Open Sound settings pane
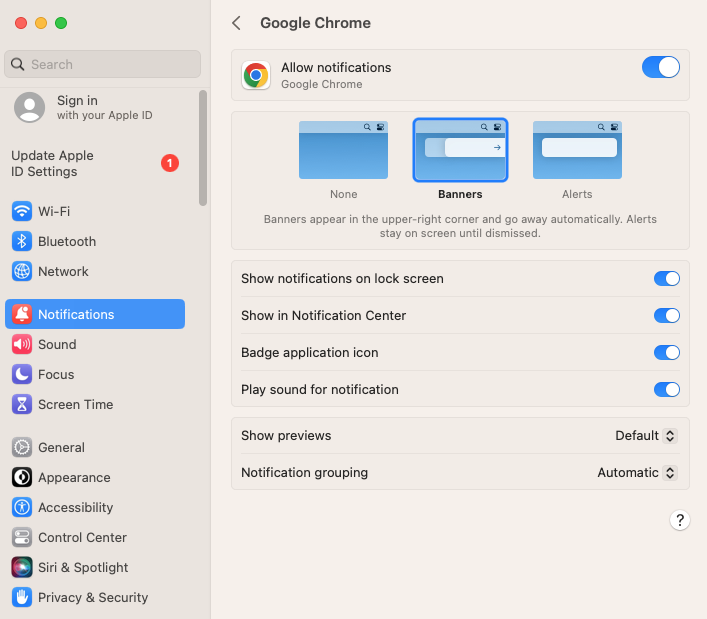 (x=95, y=344)
